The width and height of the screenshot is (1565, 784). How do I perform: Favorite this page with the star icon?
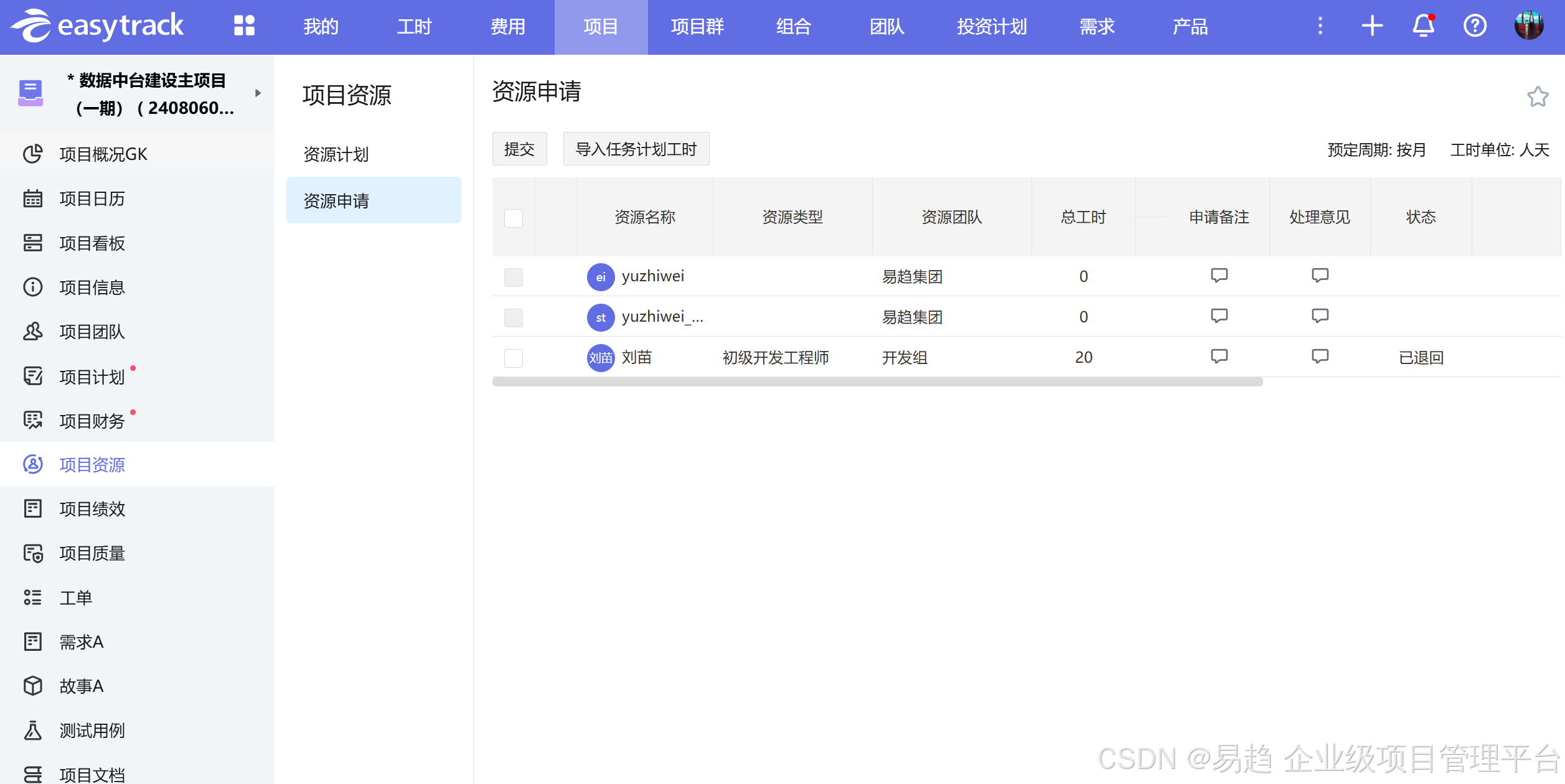point(1538,96)
